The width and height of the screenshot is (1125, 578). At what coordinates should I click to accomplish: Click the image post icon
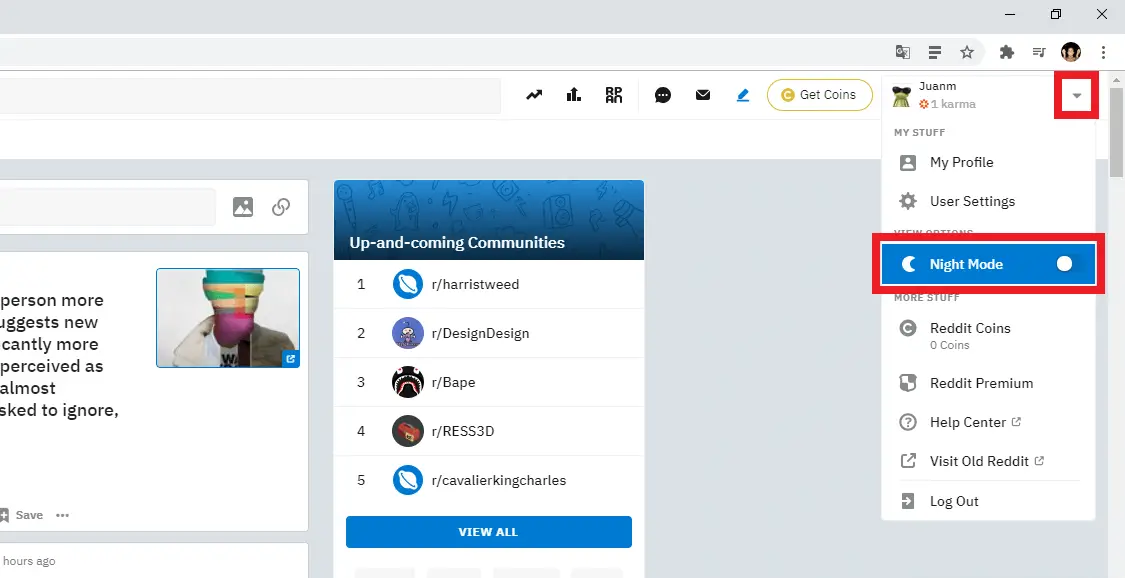(x=243, y=207)
